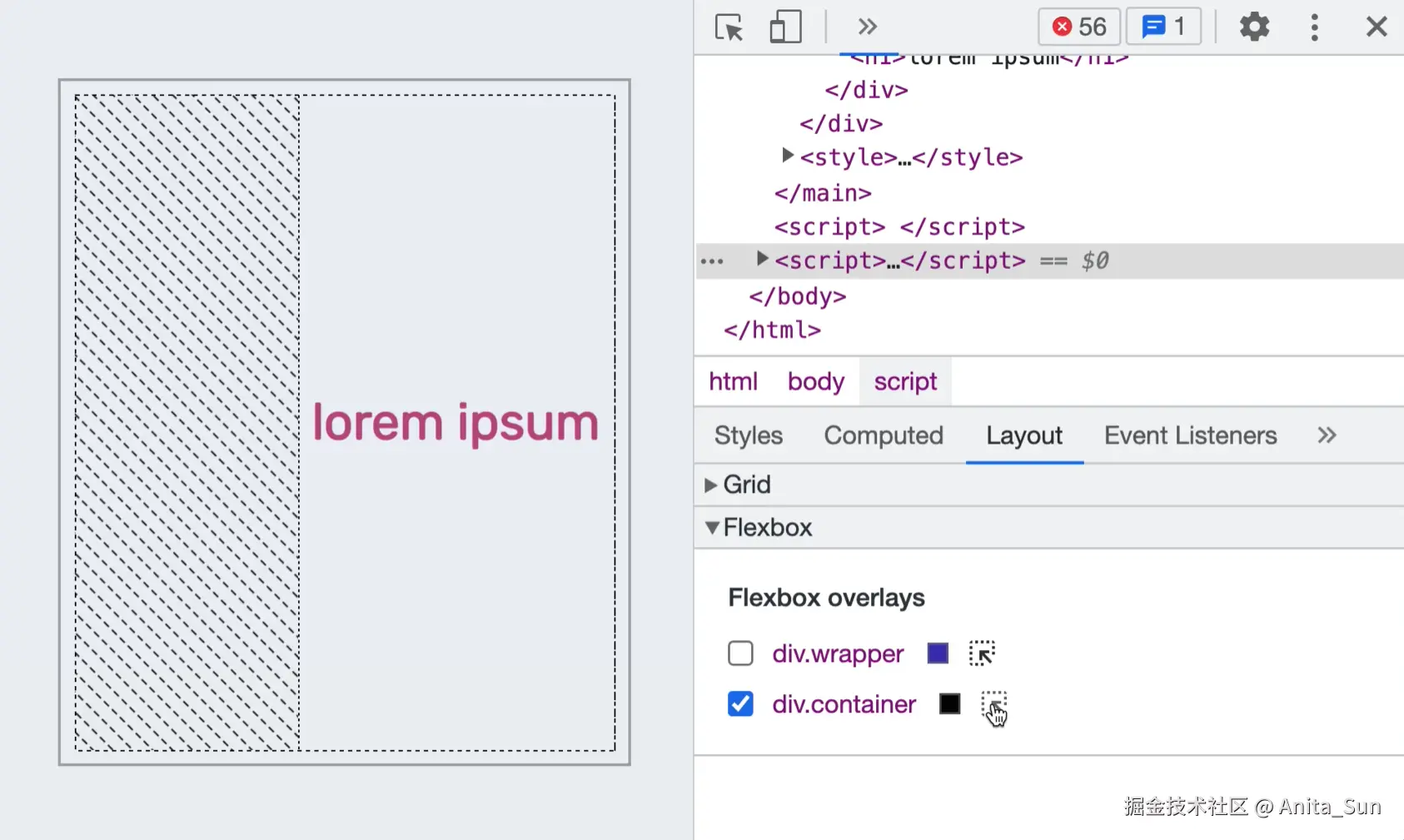Show more sidebar tabs chevron
Viewport: 1404px width, 840px height.
point(1327,435)
